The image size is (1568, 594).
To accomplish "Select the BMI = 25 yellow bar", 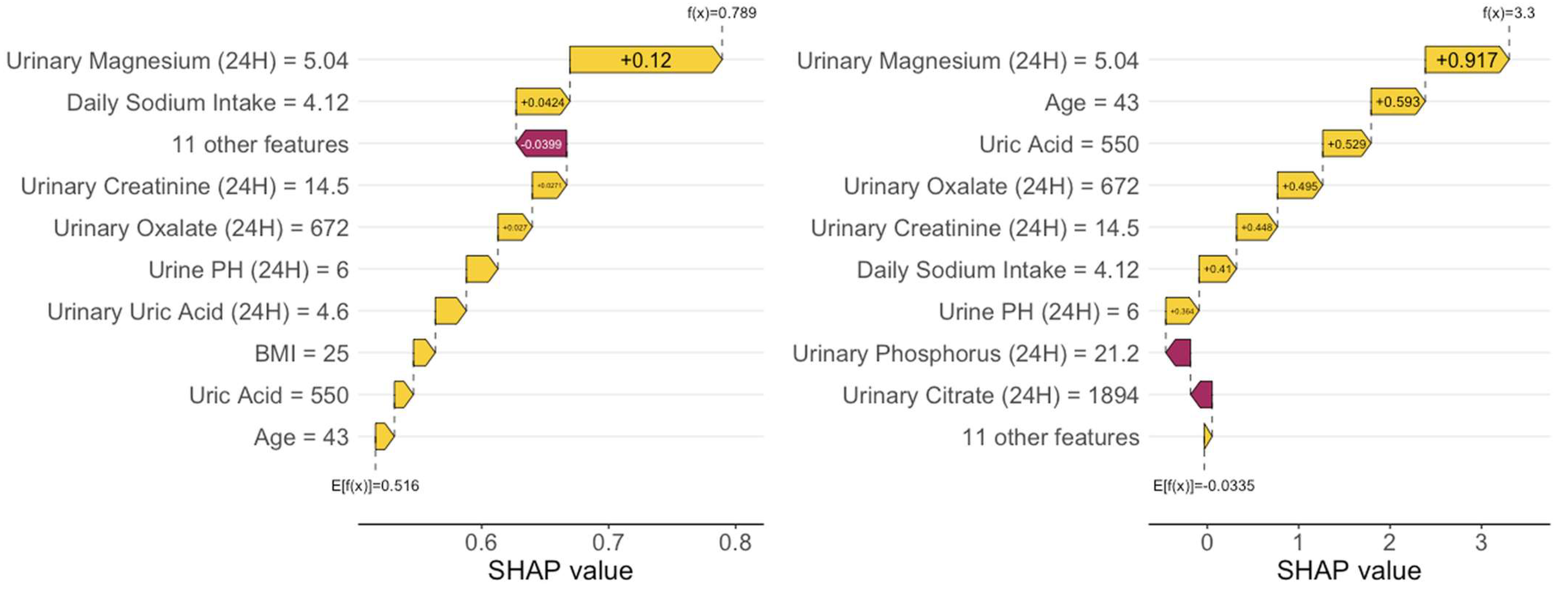I will (x=424, y=353).
